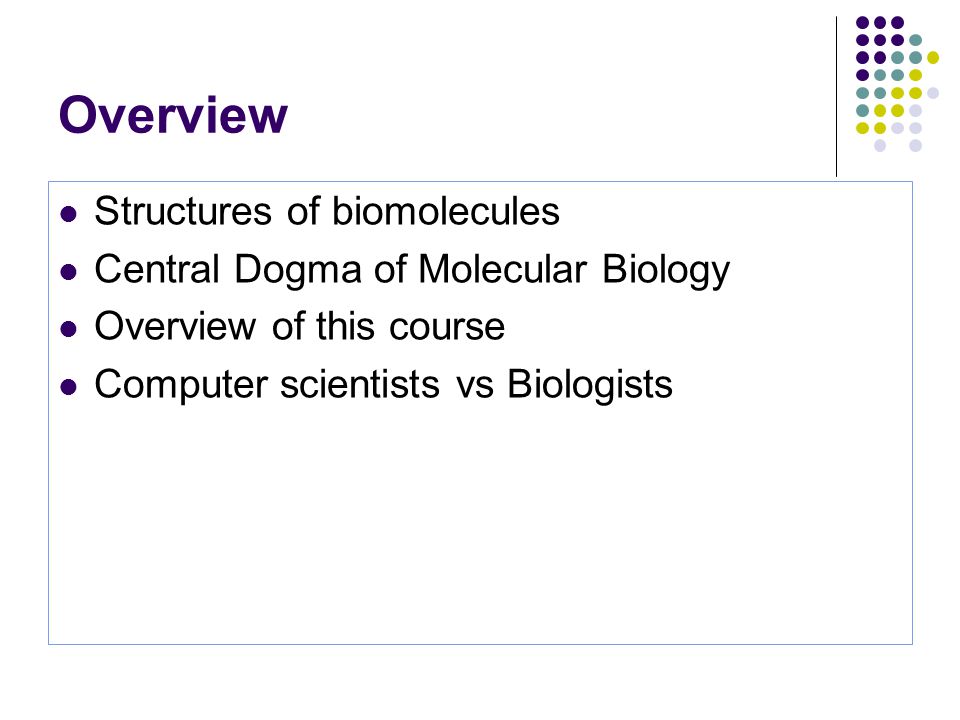Click the word "Biologists" in last bullet
The height and width of the screenshot is (720, 960).
(x=590, y=384)
